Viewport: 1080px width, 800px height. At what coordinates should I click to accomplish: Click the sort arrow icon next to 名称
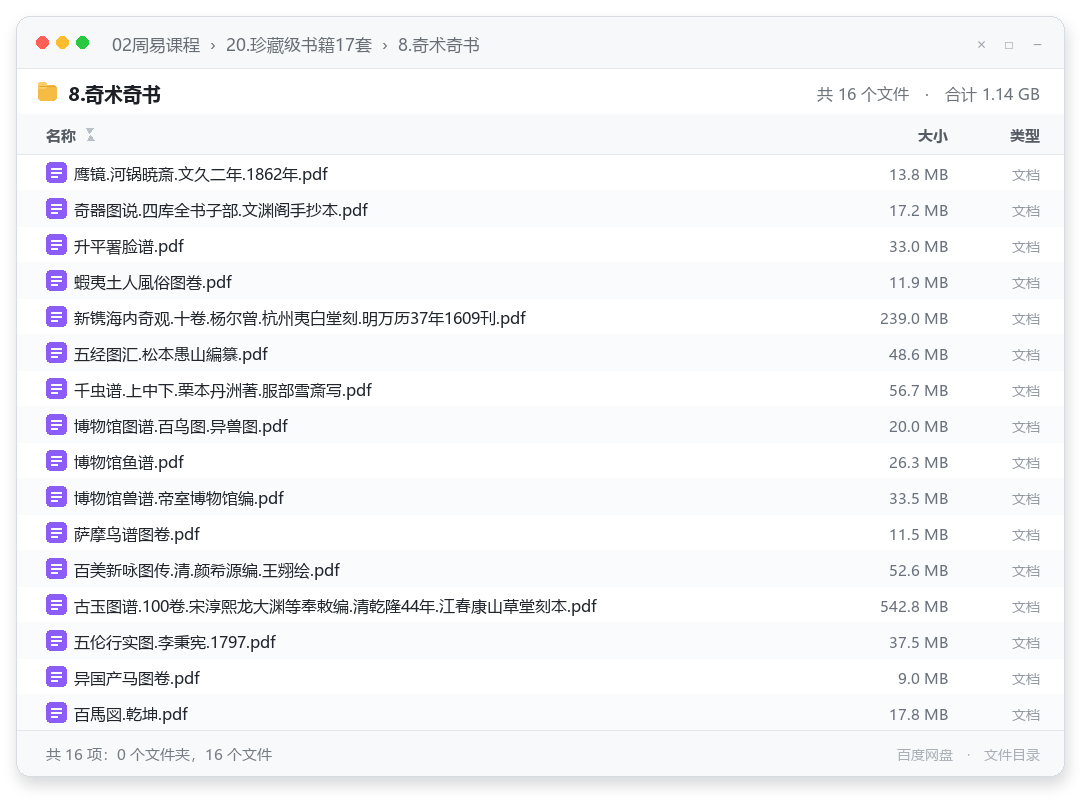tap(90, 135)
